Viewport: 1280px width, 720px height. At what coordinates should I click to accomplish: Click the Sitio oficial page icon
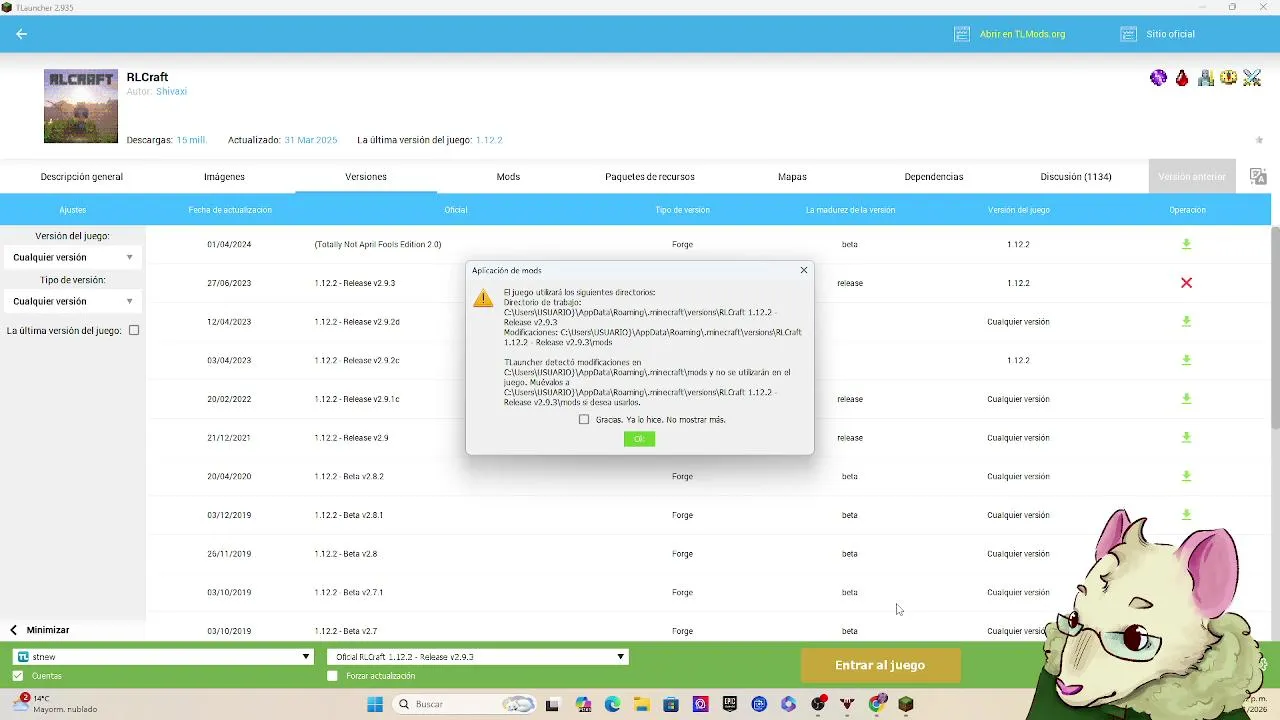click(1128, 34)
